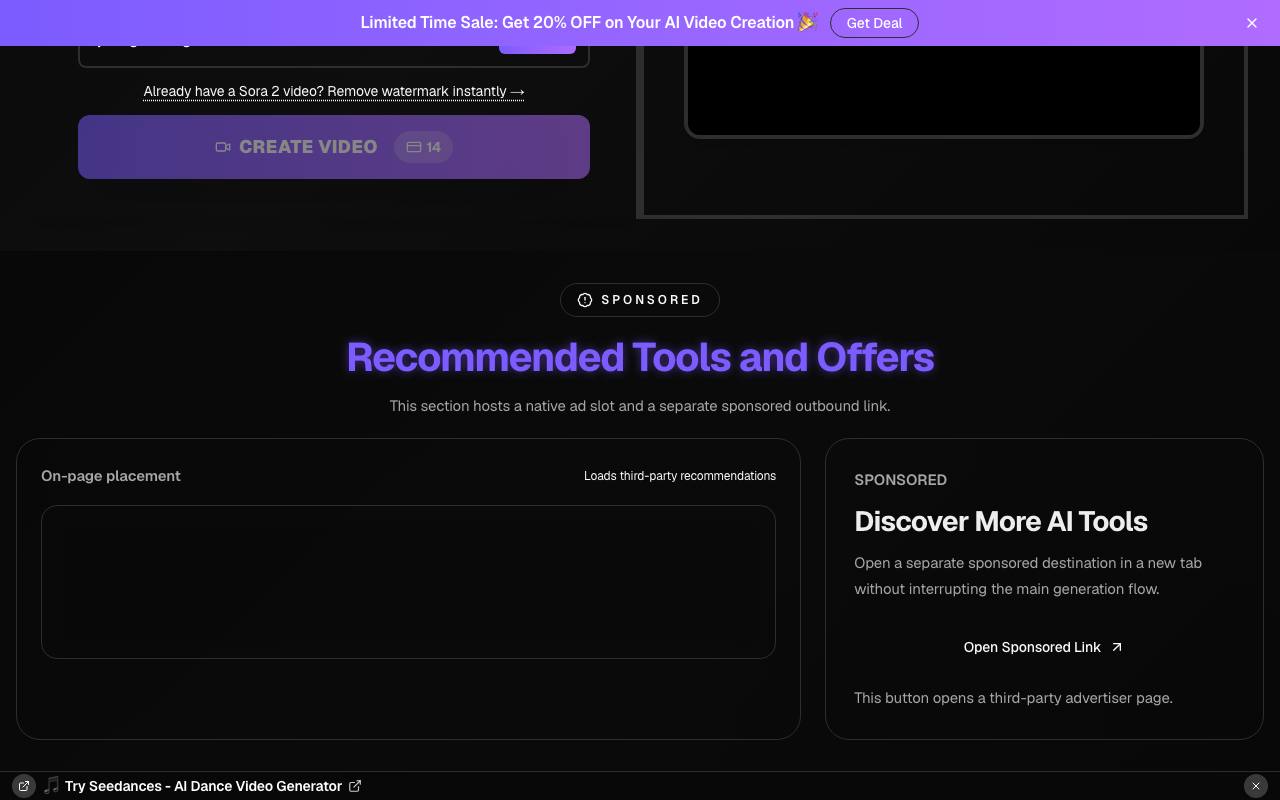
Task: Click the empty on-page ad placement box
Action: coord(408,582)
